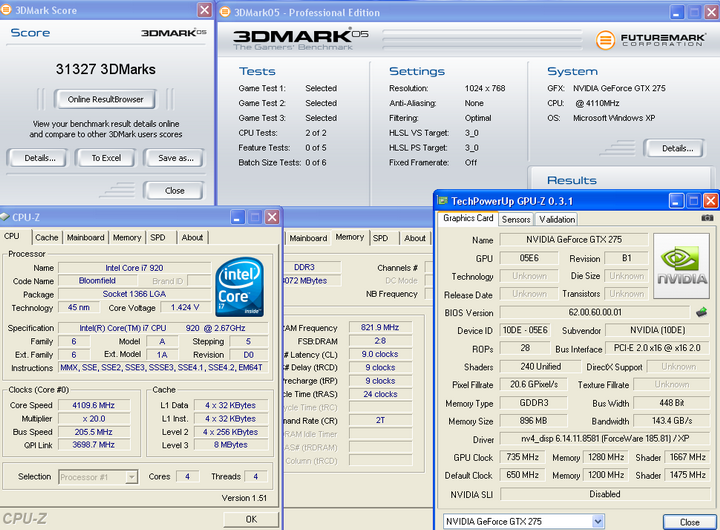
Task: Click the Memory Size value 896 MB
Action: pos(533,421)
